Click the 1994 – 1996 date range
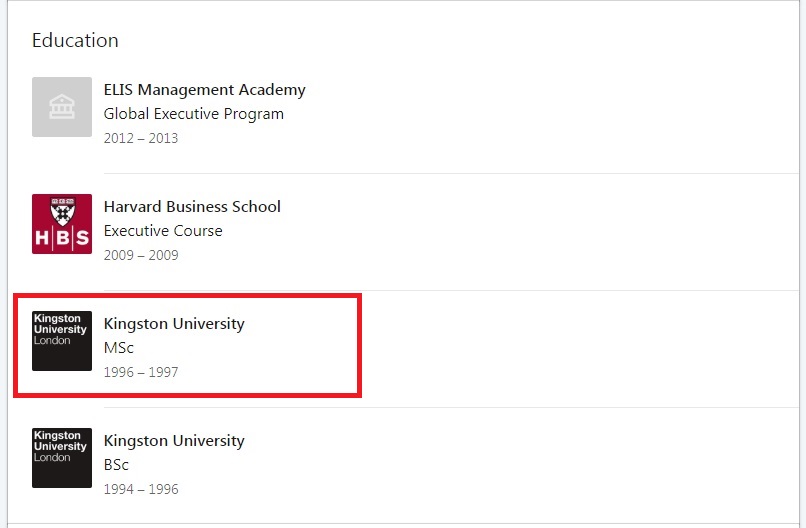The width and height of the screenshot is (806, 528). click(141, 489)
